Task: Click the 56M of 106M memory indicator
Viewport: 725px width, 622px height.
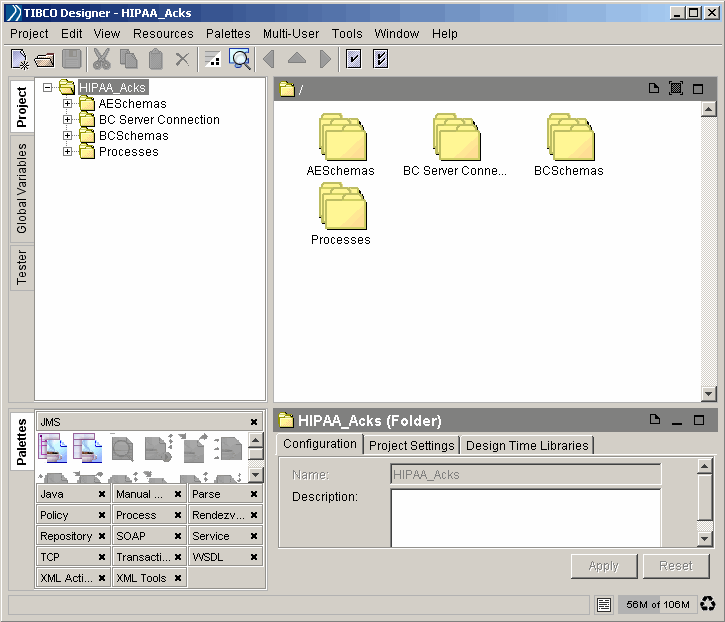Action: pyautogui.click(x=657, y=604)
